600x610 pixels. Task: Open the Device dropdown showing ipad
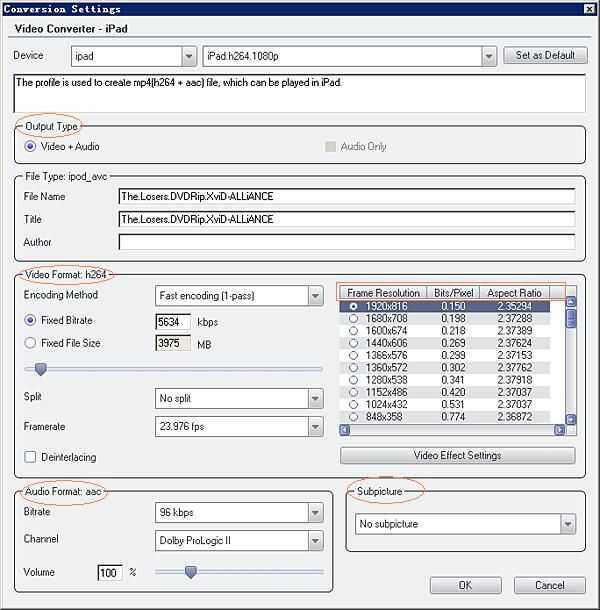point(133,56)
